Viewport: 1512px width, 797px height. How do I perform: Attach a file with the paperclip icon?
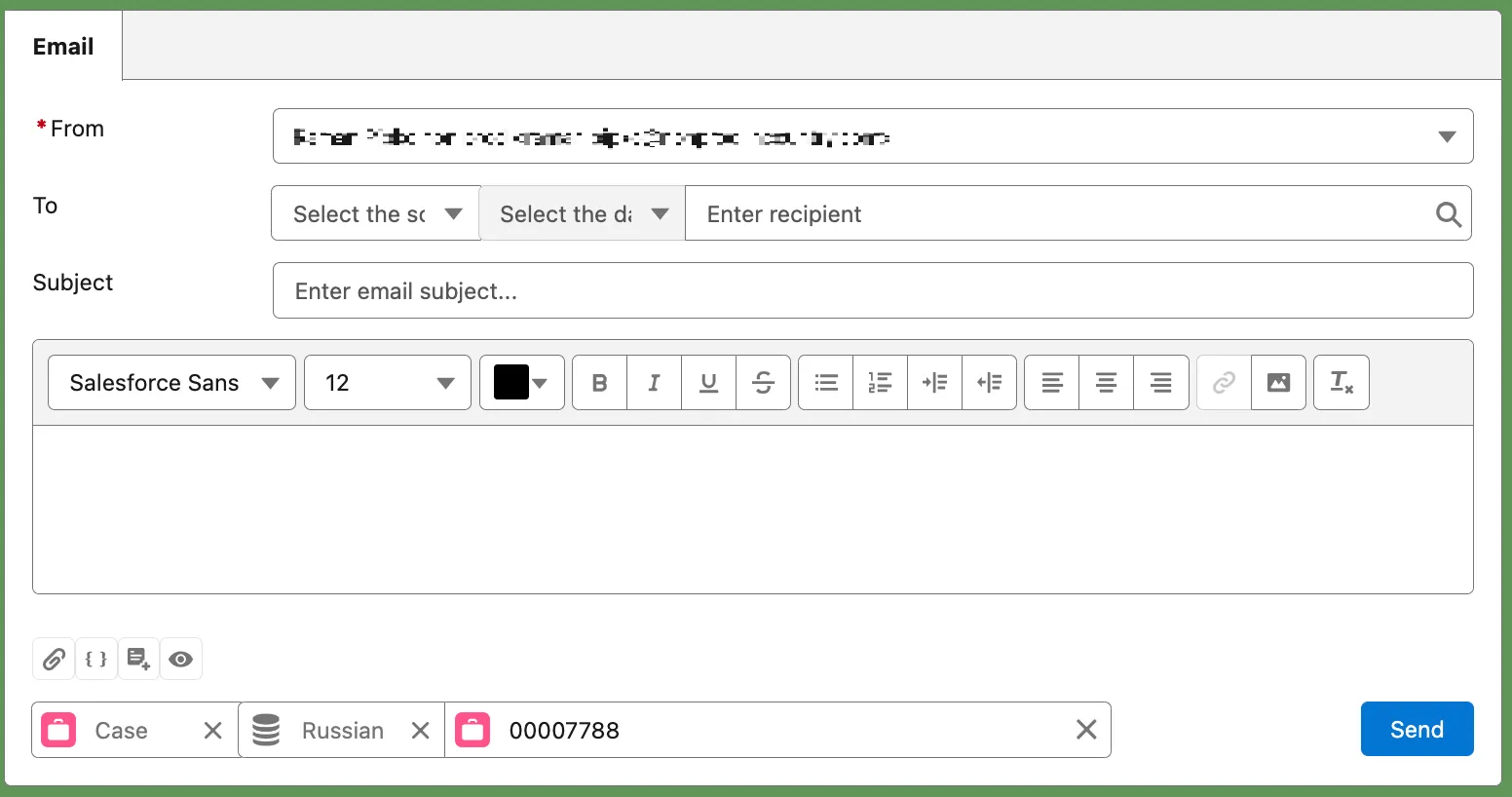(54, 660)
